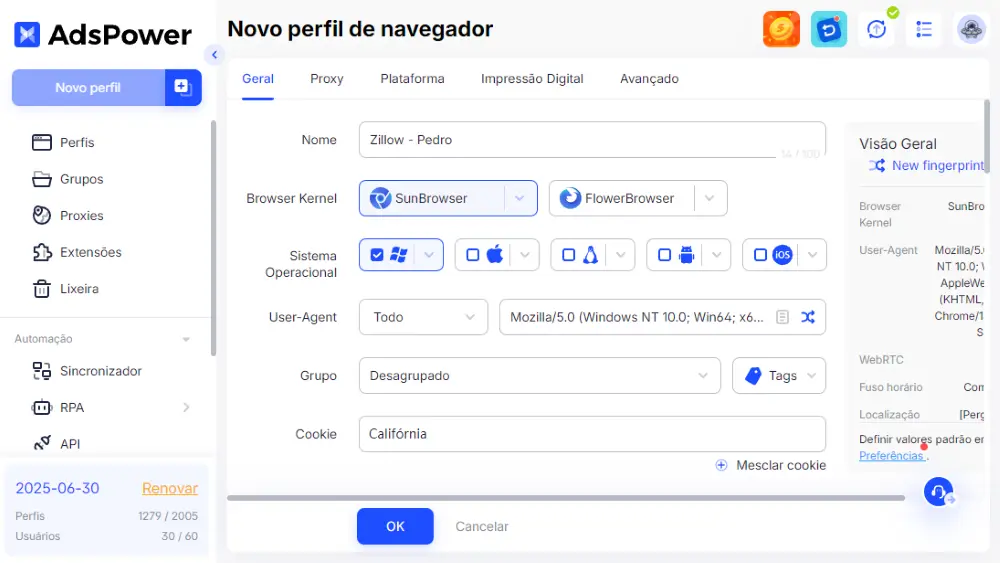Screen dimensions: 1000x563
Task: Enable the Linux penguin checkbox
Action: [568, 255]
